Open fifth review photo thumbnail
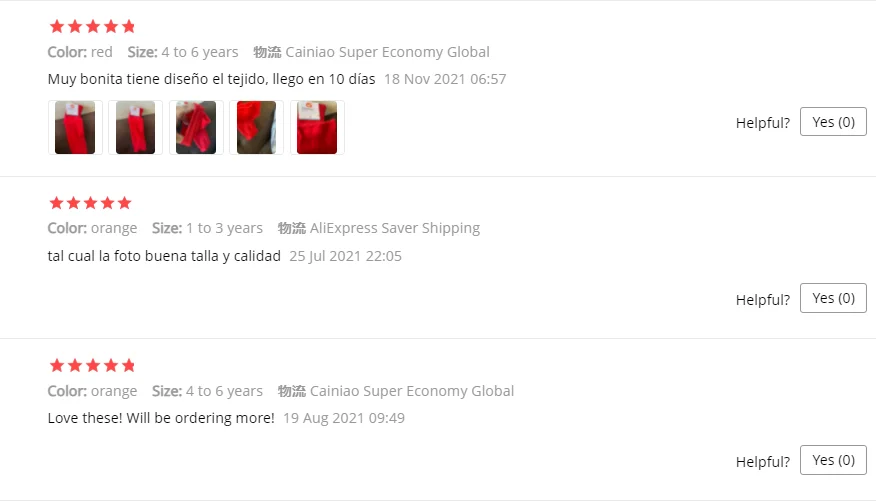This screenshot has width=876, height=501. coord(317,127)
